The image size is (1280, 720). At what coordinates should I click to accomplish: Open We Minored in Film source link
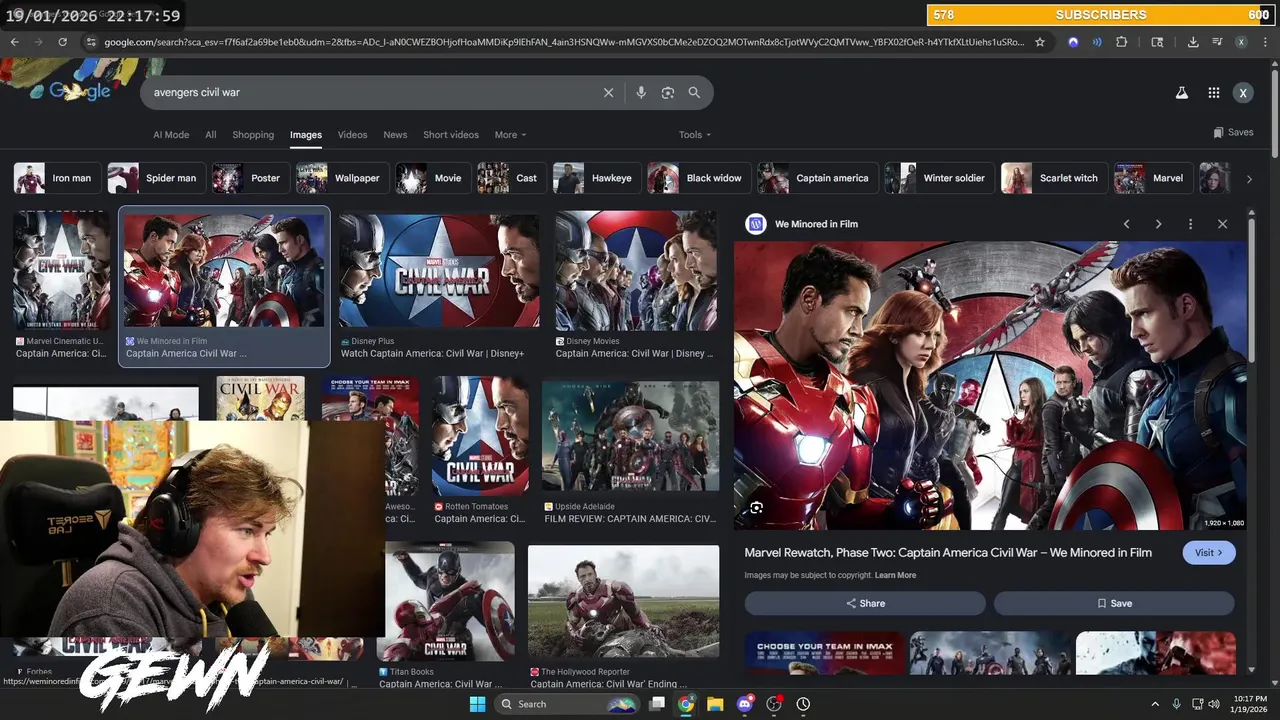(816, 224)
